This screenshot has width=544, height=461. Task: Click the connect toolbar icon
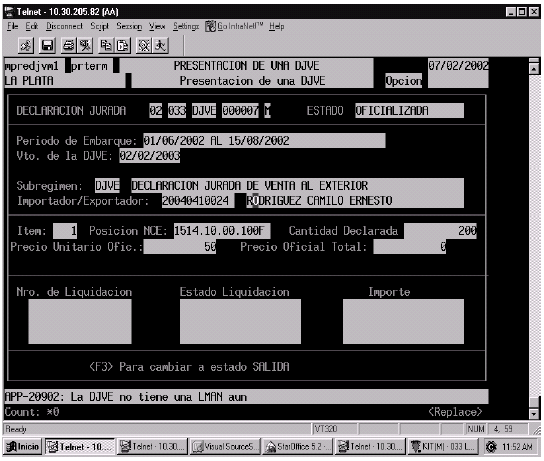[26, 46]
